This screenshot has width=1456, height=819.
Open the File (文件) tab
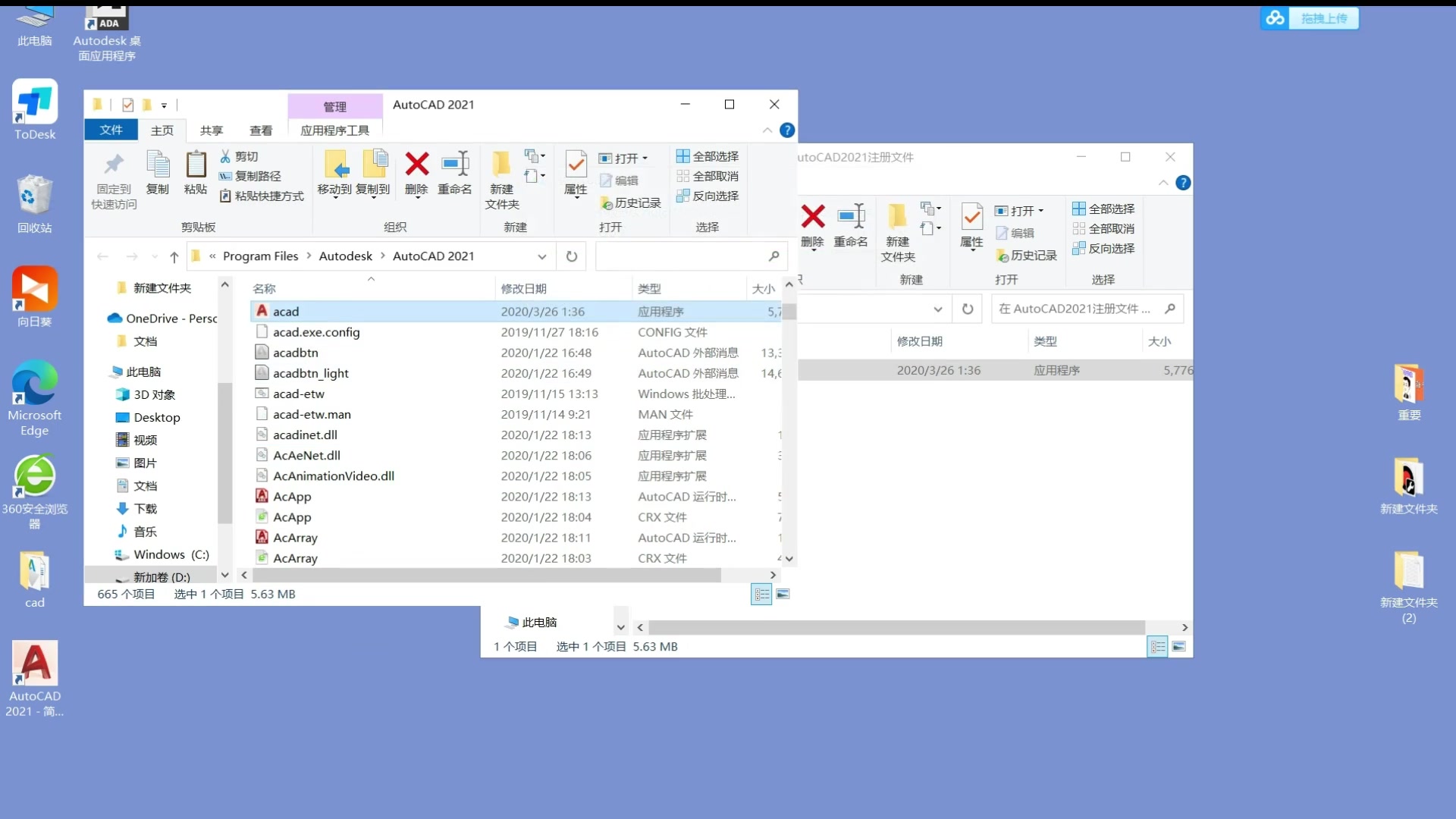pos(111,130)
